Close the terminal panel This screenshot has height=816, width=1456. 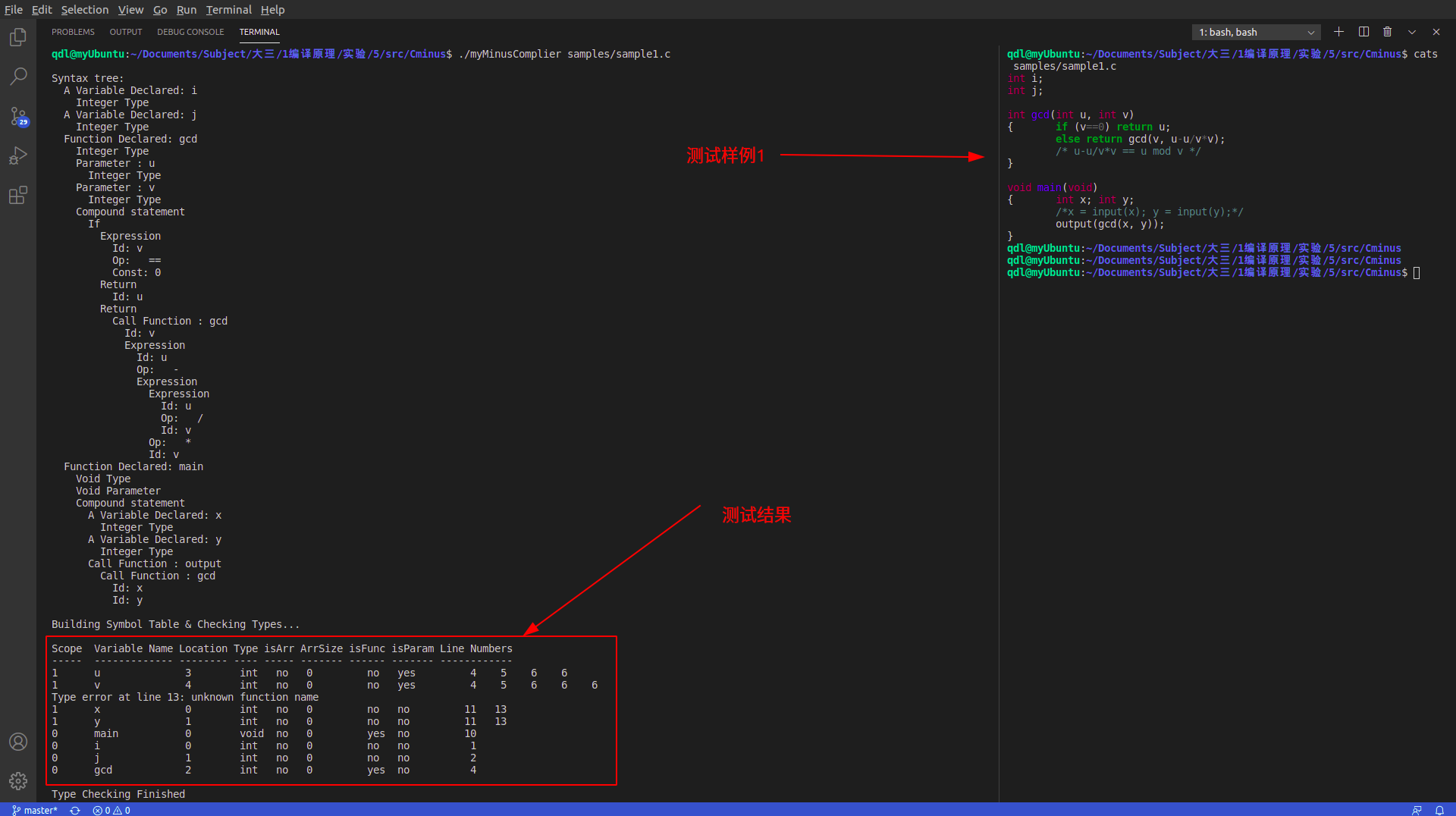tap(1436, 32)
